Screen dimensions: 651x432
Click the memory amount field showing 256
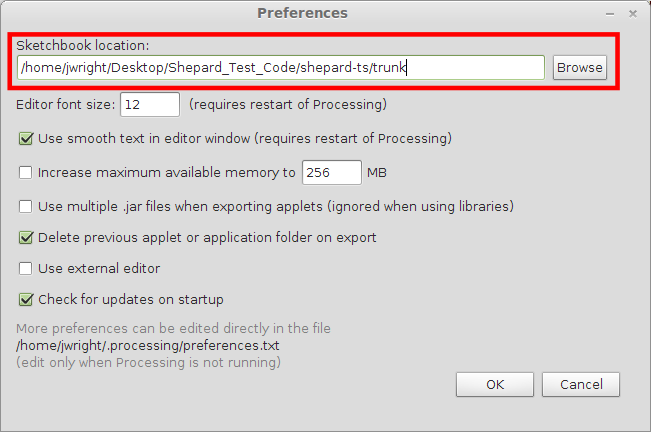pyautogui.click(x=331, y=172)
